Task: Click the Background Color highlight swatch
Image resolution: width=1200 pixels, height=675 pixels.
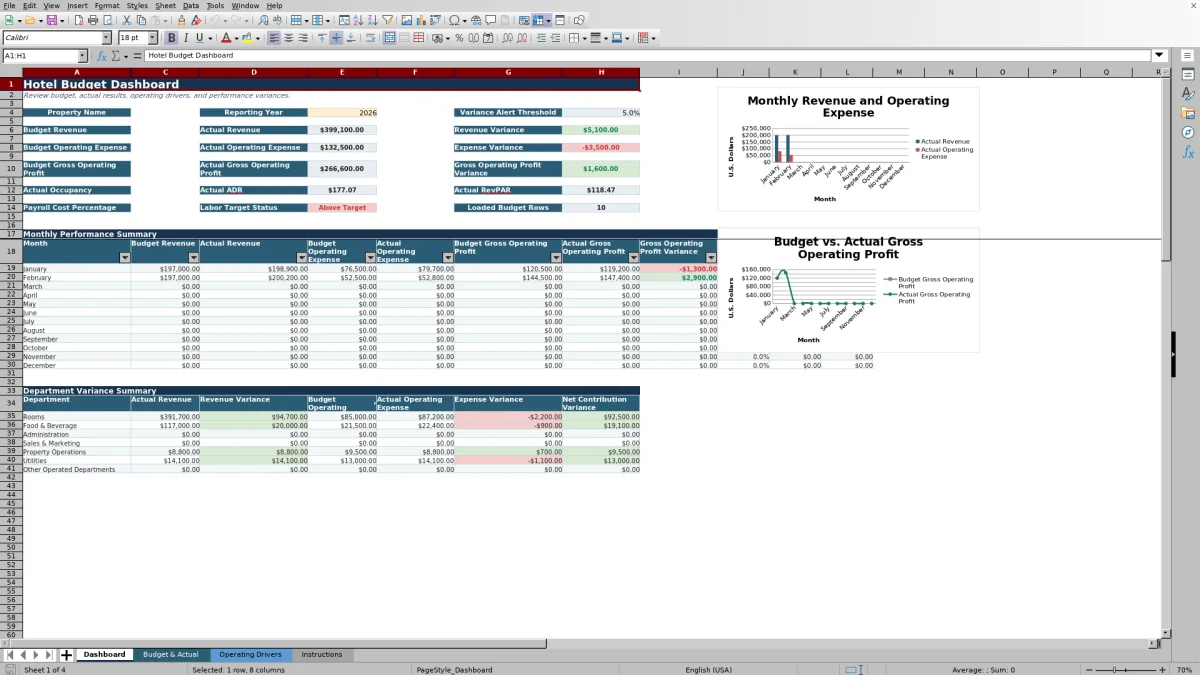Action: pos(245,38)
